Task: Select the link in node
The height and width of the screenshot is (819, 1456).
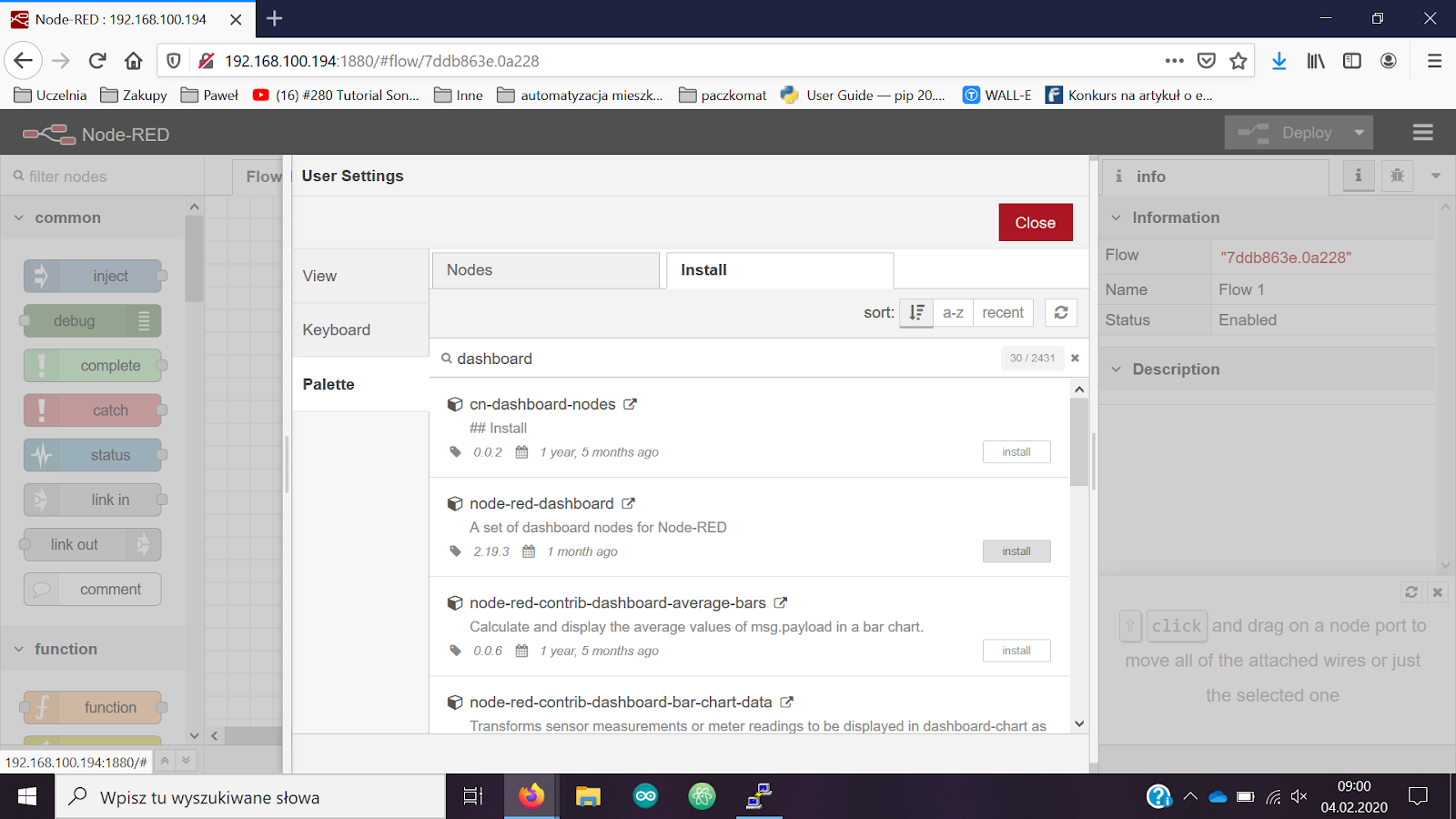Action: click(93, 500)
